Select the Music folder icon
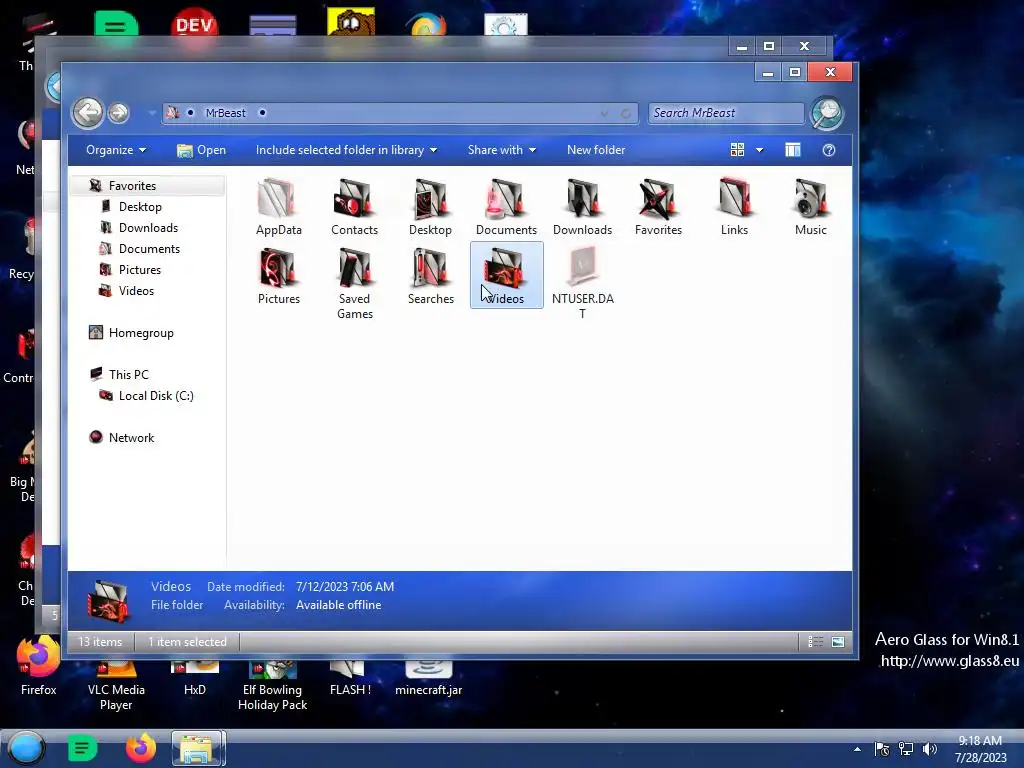This screenshot has height=768, width=1024. (810, 206)
